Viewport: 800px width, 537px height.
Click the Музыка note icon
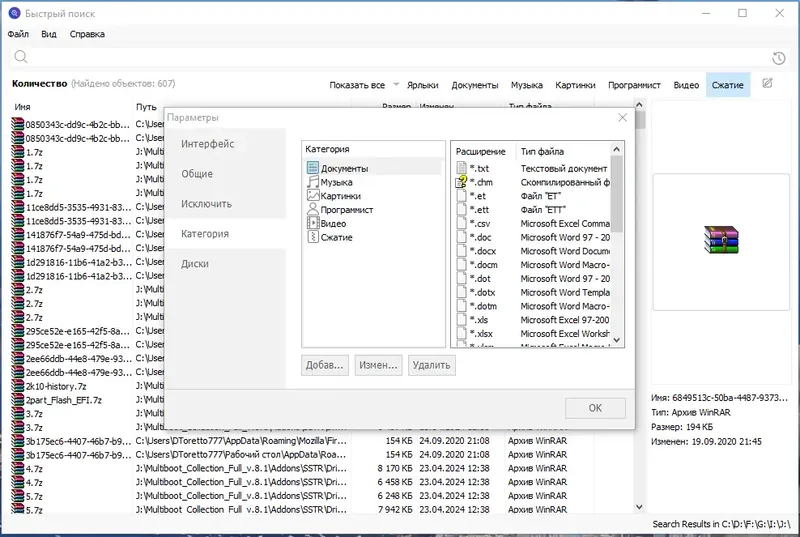pyautogui.click(x=312, y=182)
